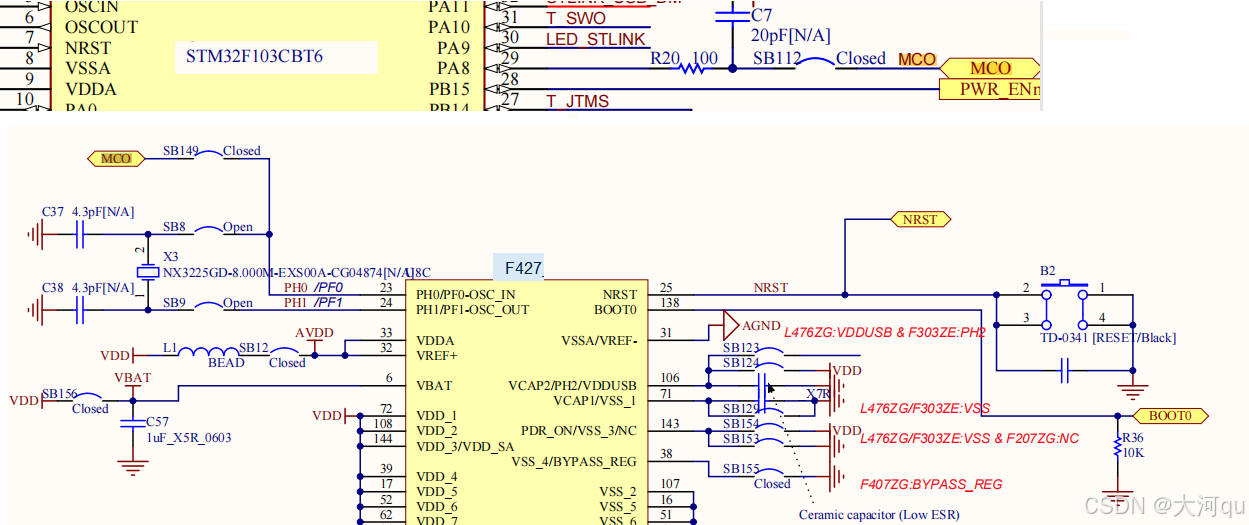
Task: Select the R20 100 ohm resistor symbol
Action: tap(692, 68)
